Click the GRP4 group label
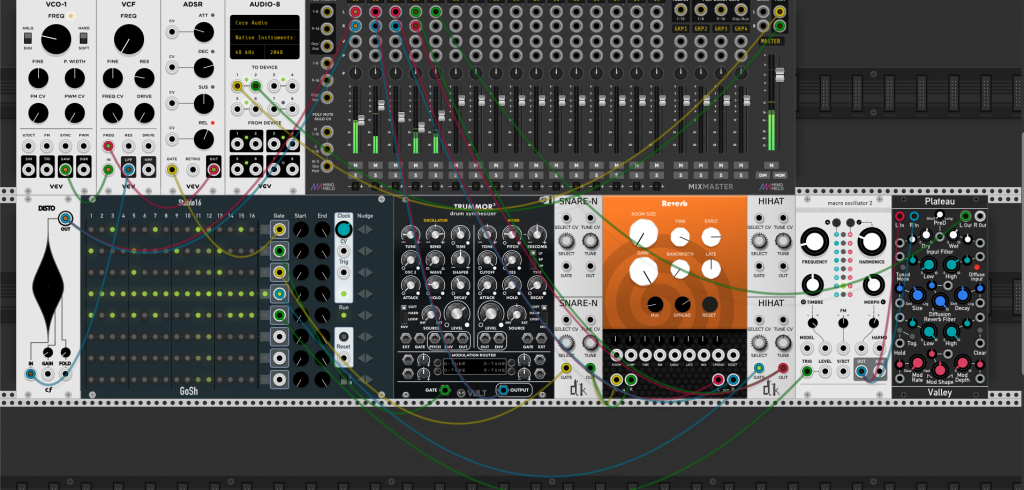The image size is (1024, 490). (x=741, y=29)
